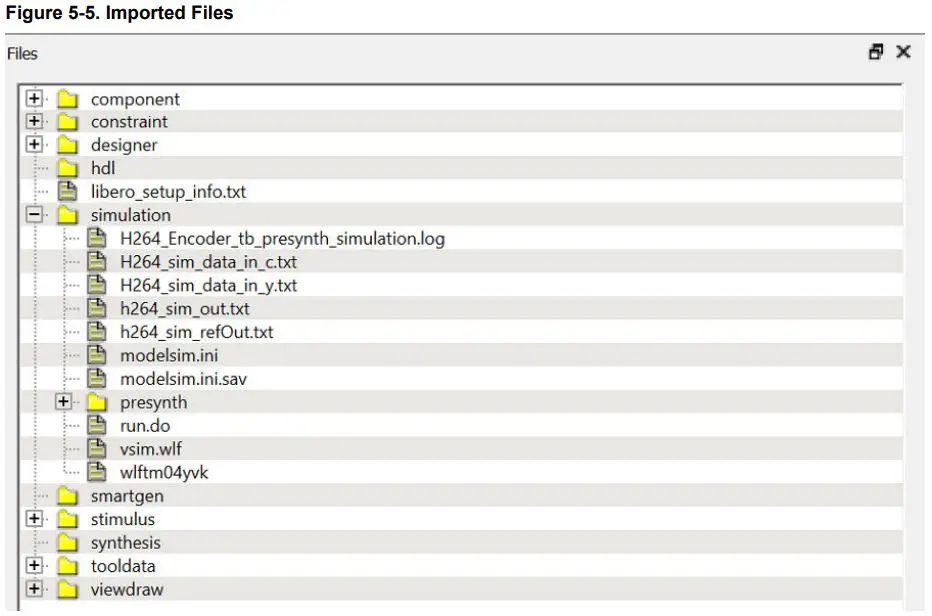Expand the viewdraw folder tree node
Viewport: 932px width, 616px height.
point(35,589)
